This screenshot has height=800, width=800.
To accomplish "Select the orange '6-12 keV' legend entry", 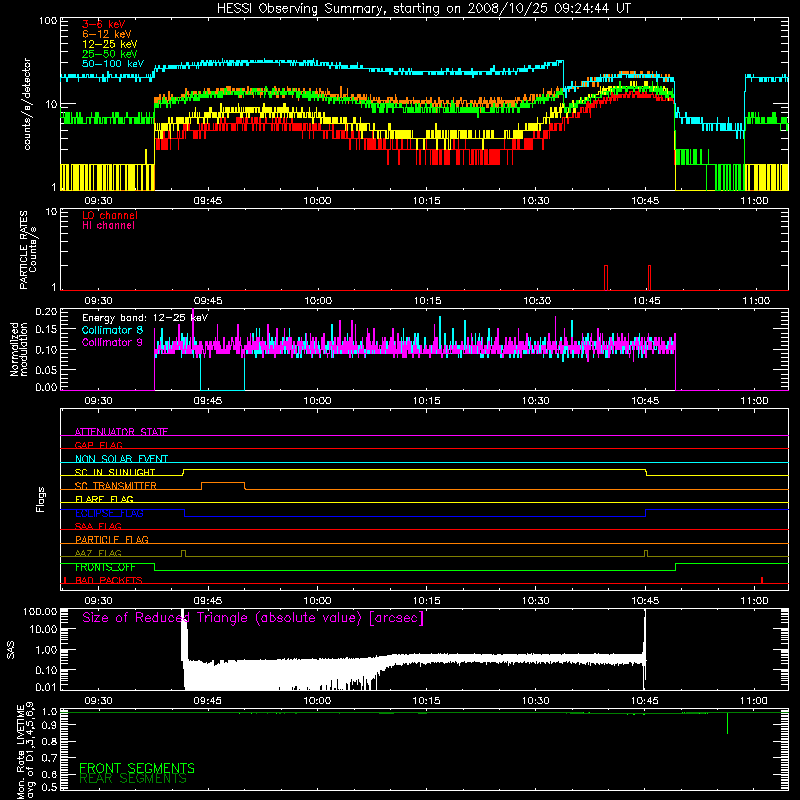I will pos(107,34).
